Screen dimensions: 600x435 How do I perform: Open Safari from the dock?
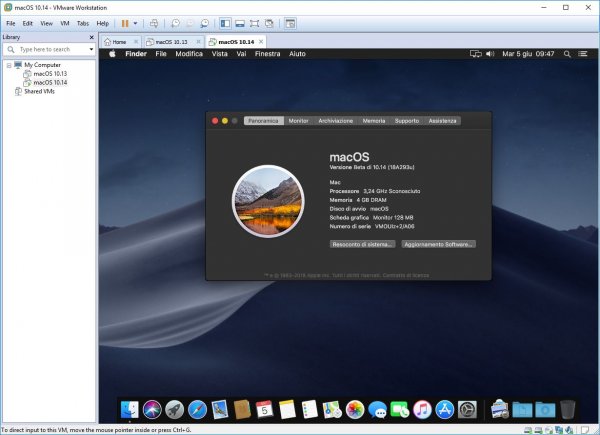tap(197, 409)
